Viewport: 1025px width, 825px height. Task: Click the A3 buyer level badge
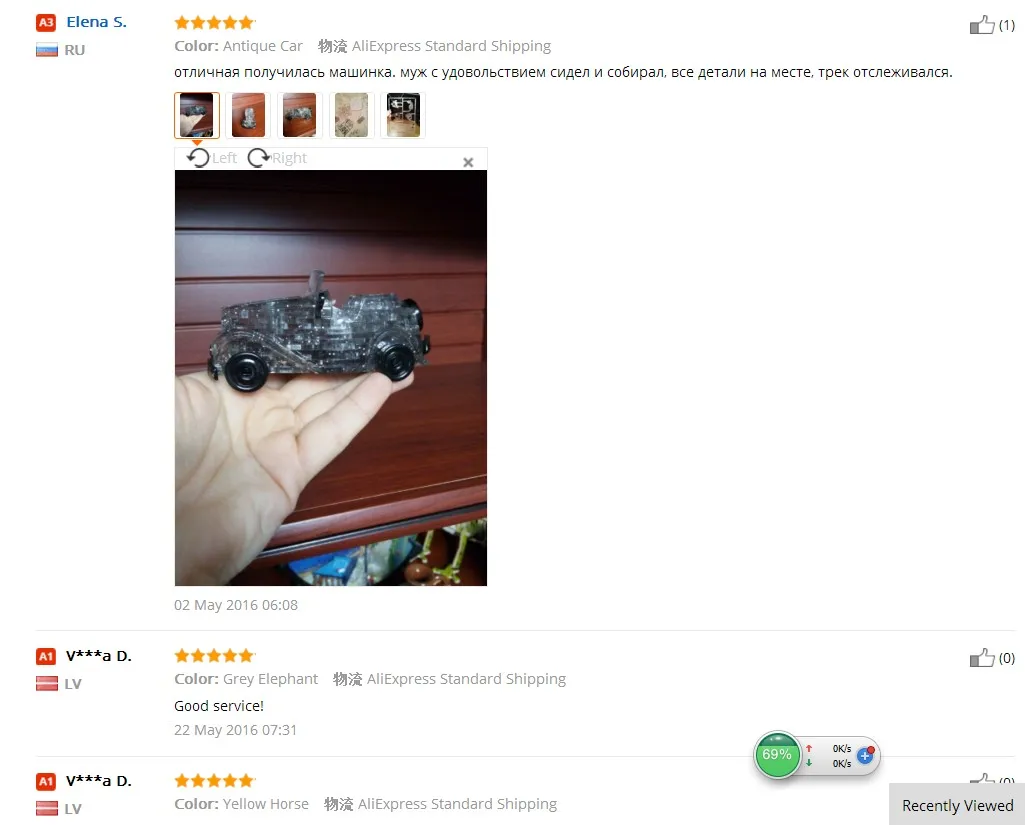point(46,23)
